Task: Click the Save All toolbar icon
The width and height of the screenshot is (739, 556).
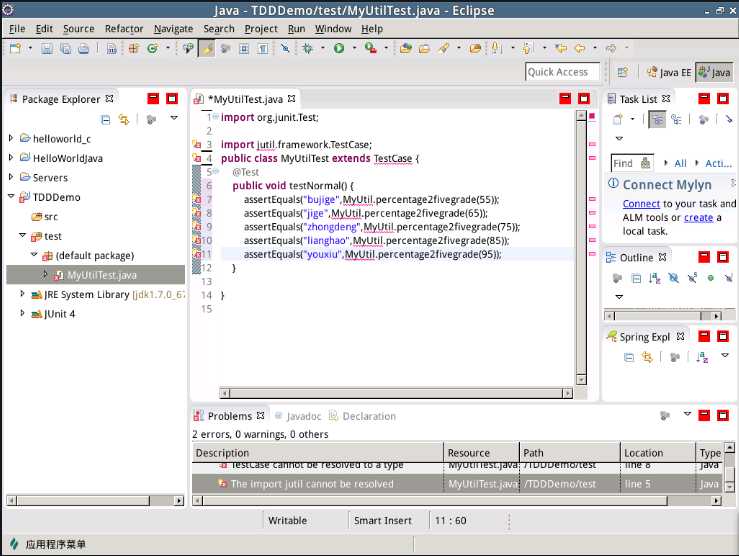Action: click(x=65, y=48)
